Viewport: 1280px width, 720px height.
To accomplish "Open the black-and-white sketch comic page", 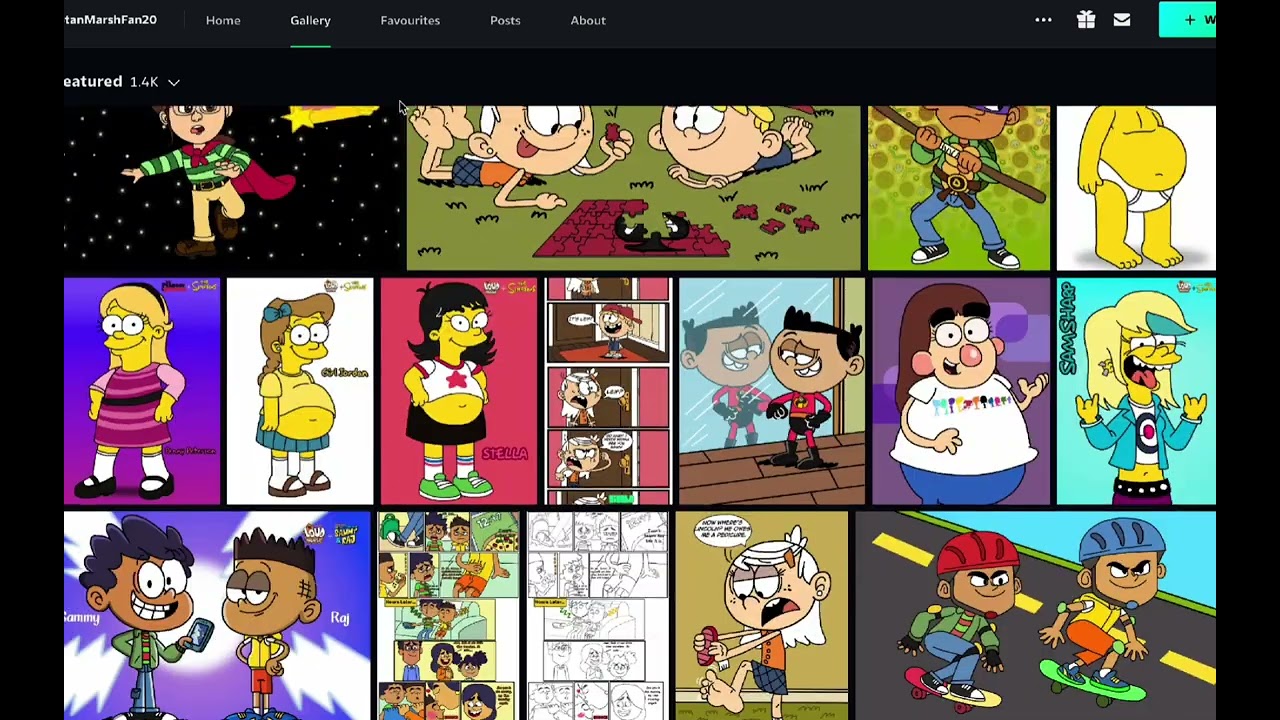I will [x=598, y=616].
